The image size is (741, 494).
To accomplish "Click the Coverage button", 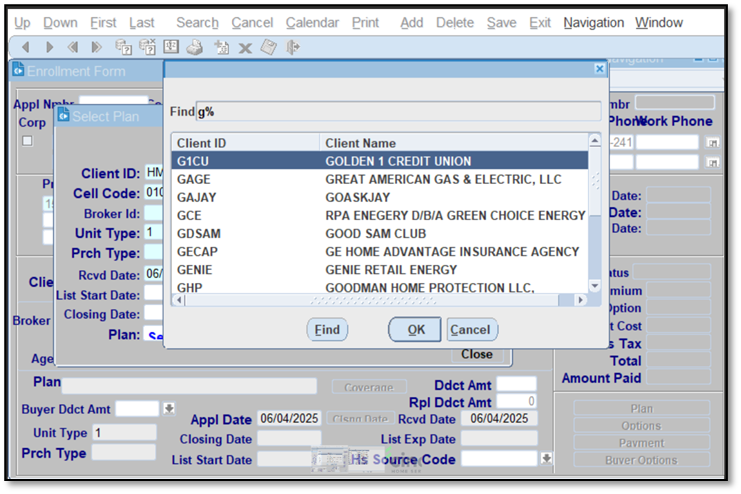I will (x=369, y=387).
